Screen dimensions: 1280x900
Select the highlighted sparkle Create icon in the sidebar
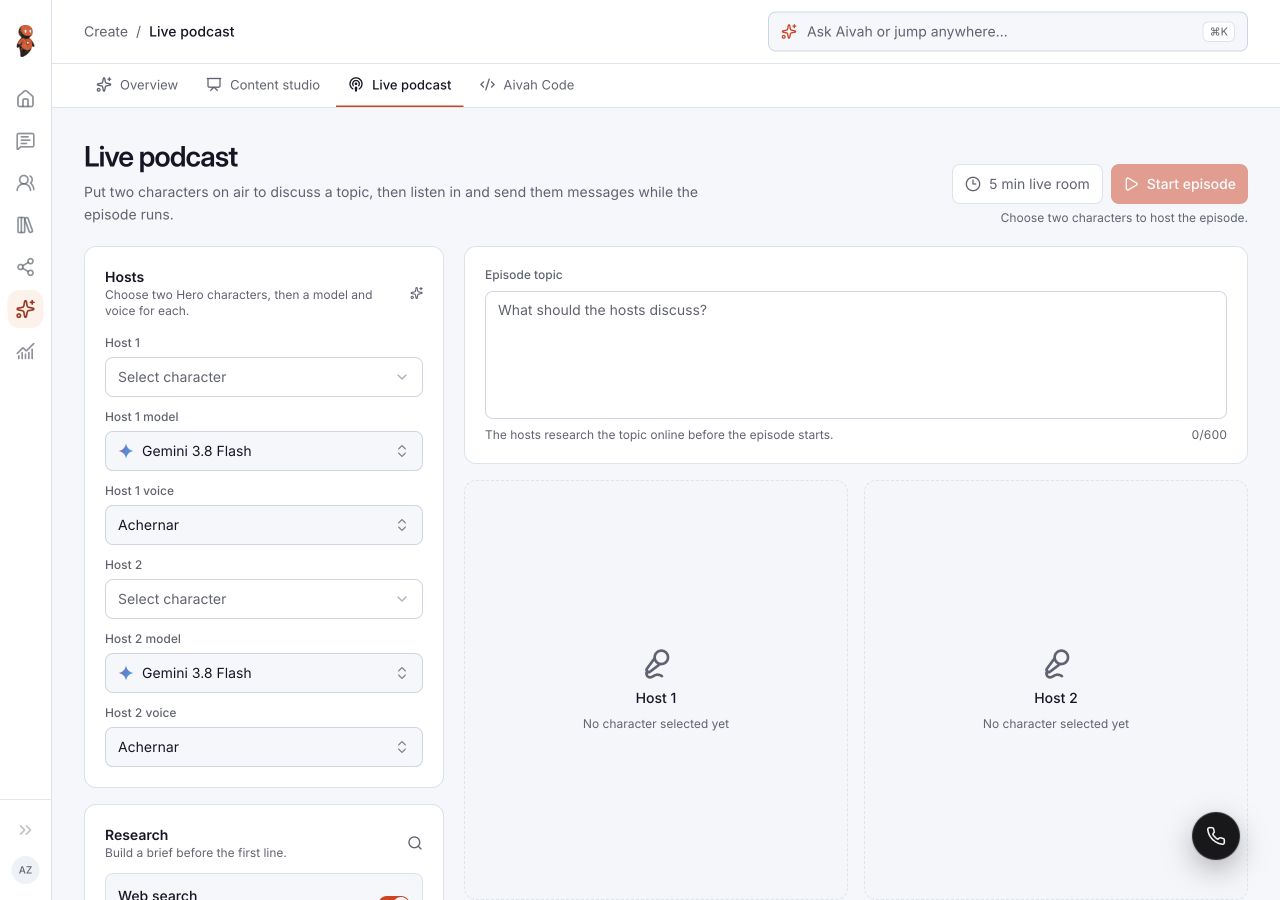26,309
